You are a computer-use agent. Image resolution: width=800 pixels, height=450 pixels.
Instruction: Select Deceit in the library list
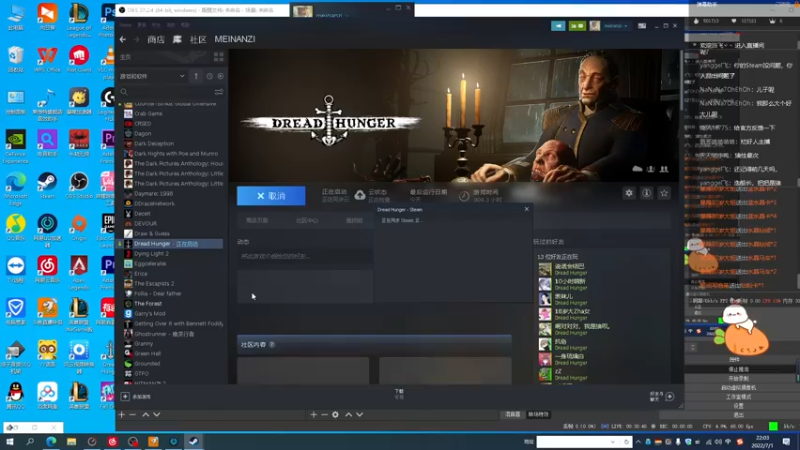click(x=142, y=214)
